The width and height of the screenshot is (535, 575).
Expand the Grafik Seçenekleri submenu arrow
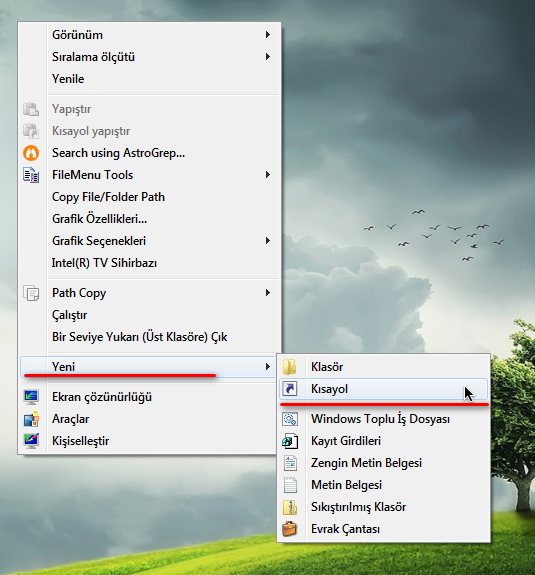pyautogui.click(x=268, y=241)
